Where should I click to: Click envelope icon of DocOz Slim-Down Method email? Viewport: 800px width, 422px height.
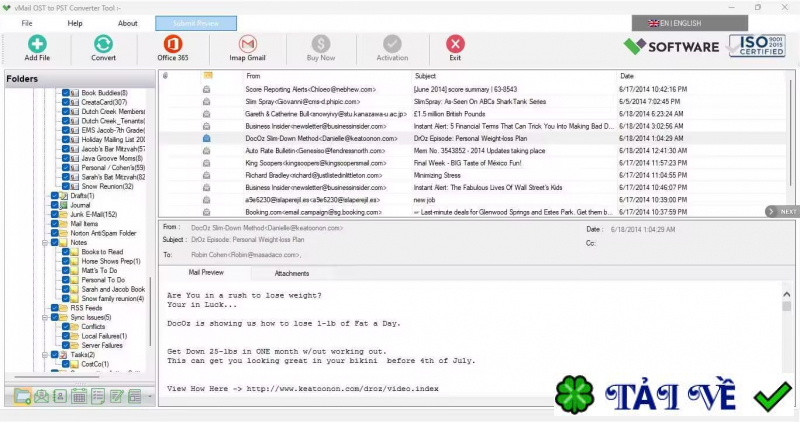[207, 138]
